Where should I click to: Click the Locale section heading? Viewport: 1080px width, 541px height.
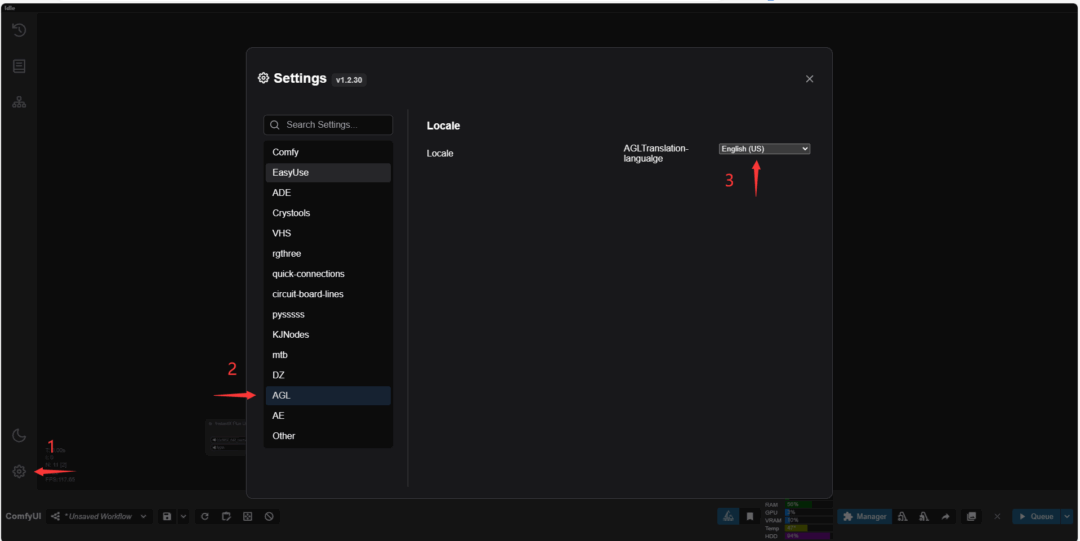coord(443,126)
